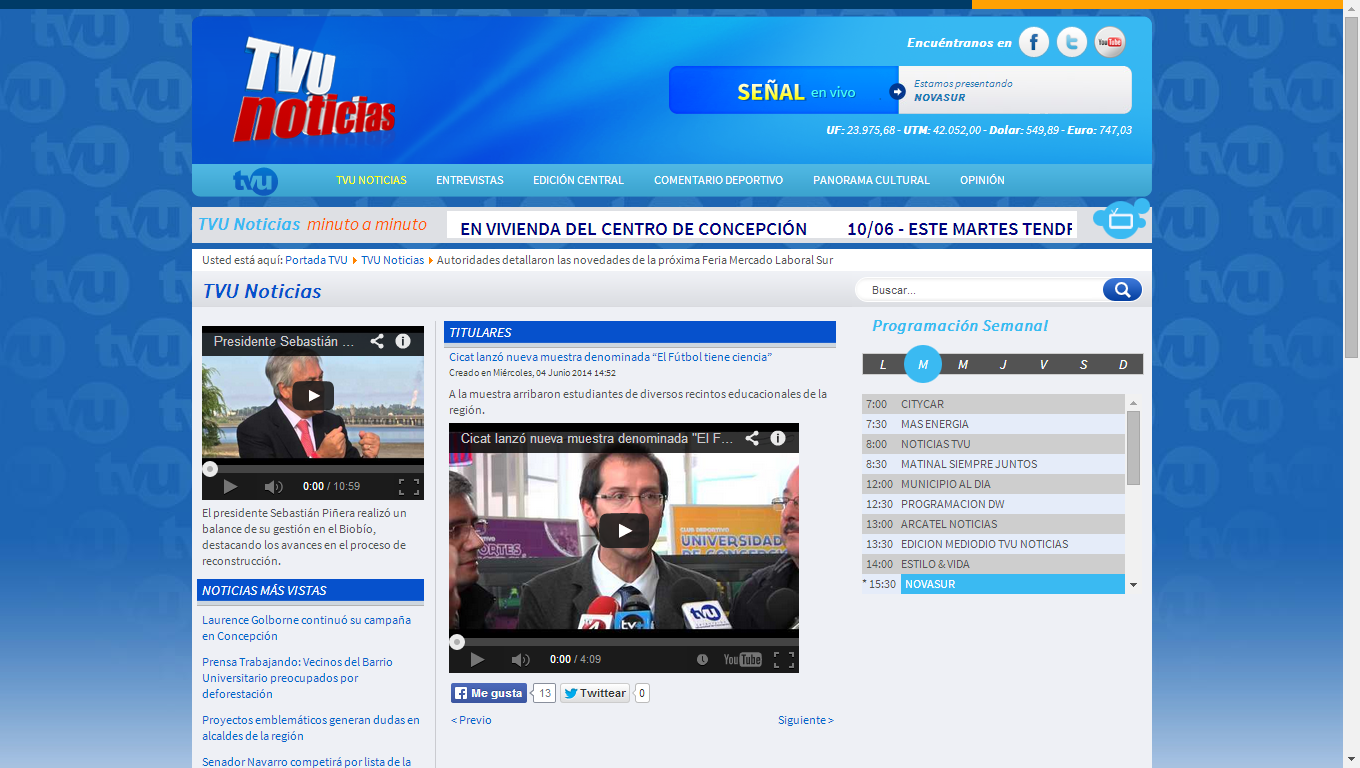The width and height of the screenshot is (1360, 768).
Task: Mute the Cicat video volume
Action: [x=520, y=660]
